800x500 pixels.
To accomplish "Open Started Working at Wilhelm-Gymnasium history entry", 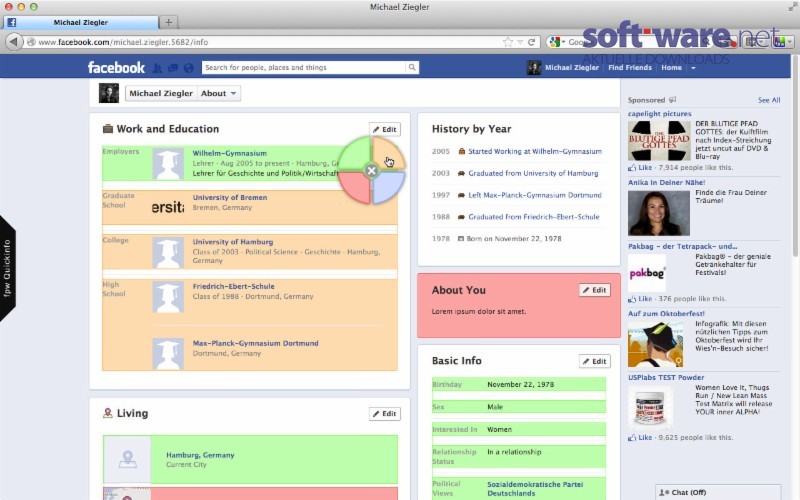I will [535, 152].
